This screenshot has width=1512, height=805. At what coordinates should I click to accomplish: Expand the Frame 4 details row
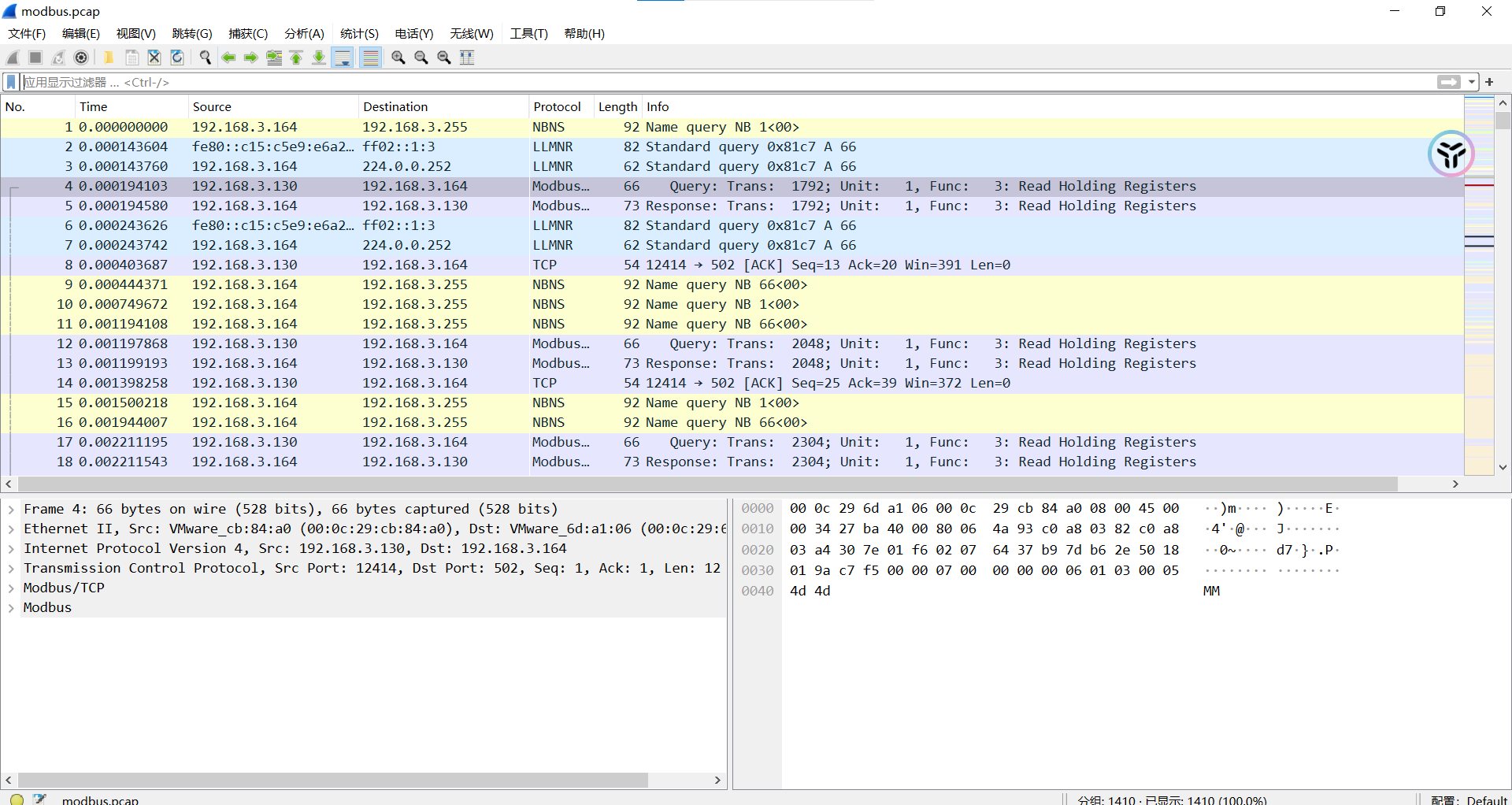(x=11, y=510)
